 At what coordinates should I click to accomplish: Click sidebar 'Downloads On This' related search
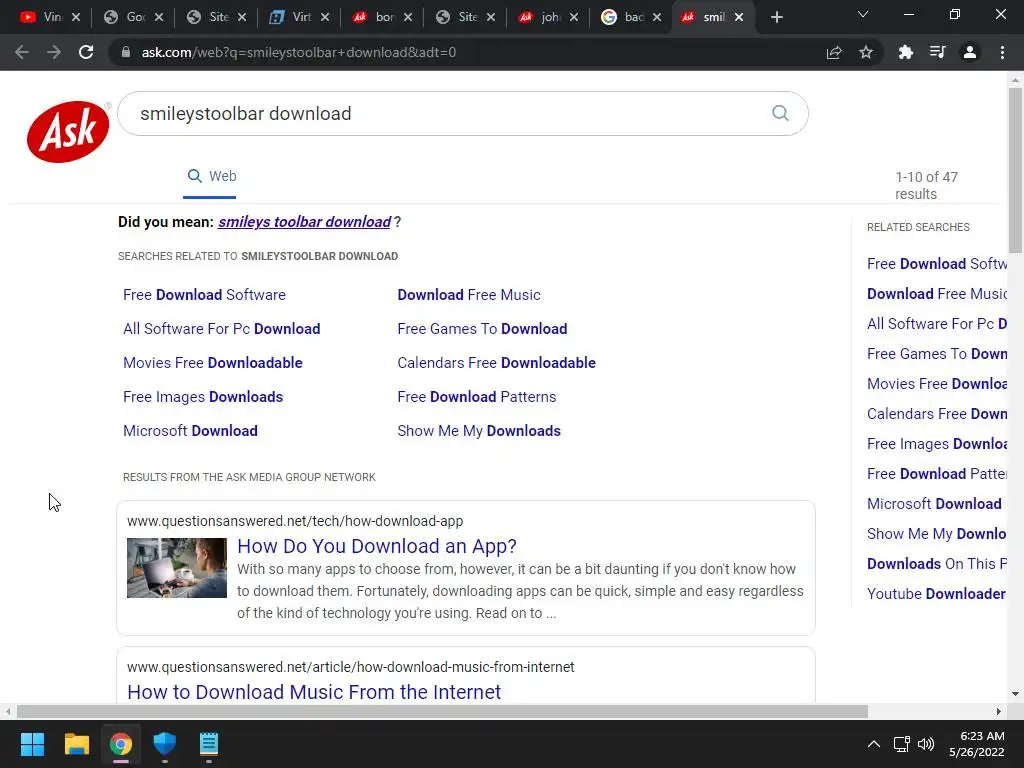936,564
